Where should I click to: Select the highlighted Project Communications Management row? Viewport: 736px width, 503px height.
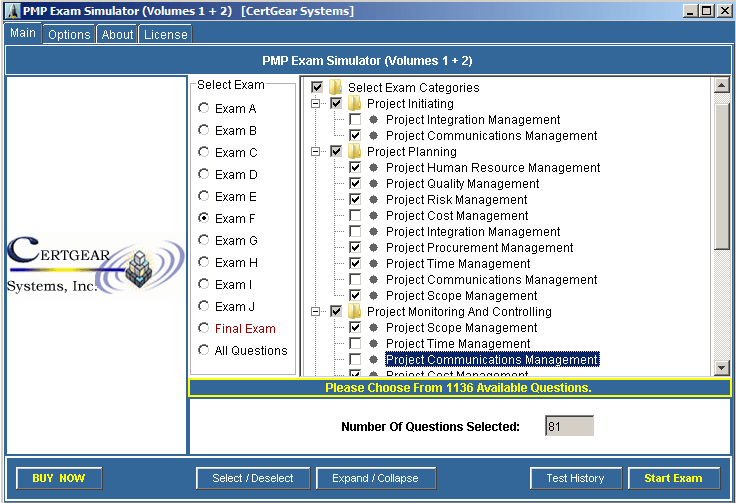(x=492, y=359)
